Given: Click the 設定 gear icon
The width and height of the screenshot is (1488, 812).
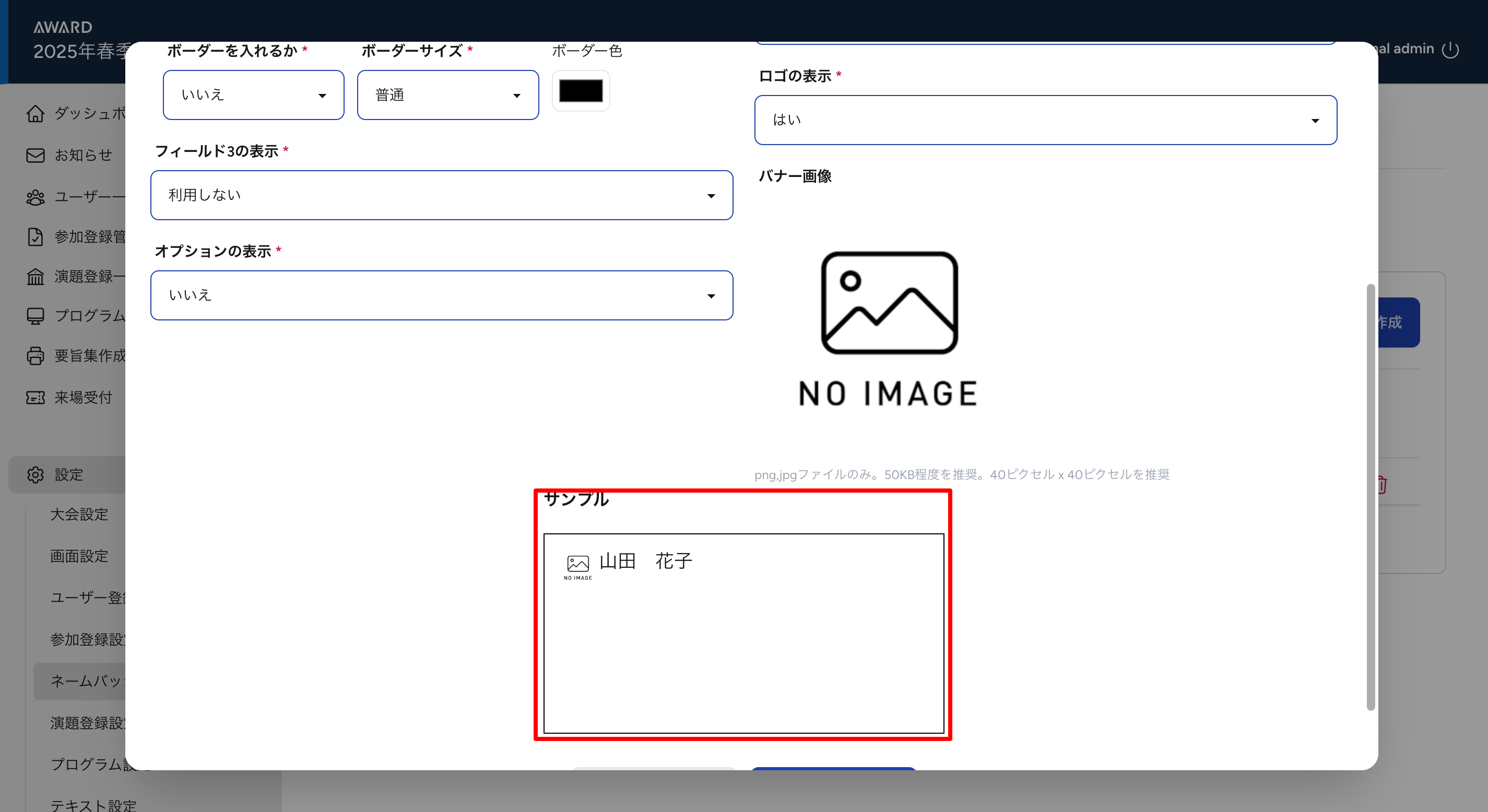Looking at the screenshot, I should [x=35, y=475].
